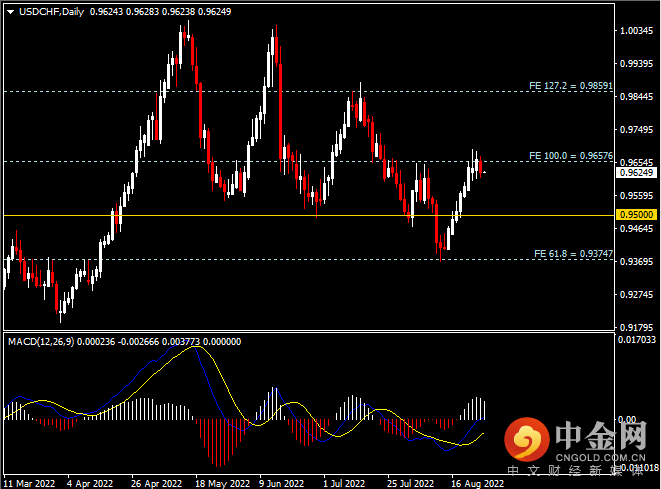Image resolution: width=661 pixels, height=489 pixels.
Task: Click the current price tag 0.96249
Action: pos(637,172)
